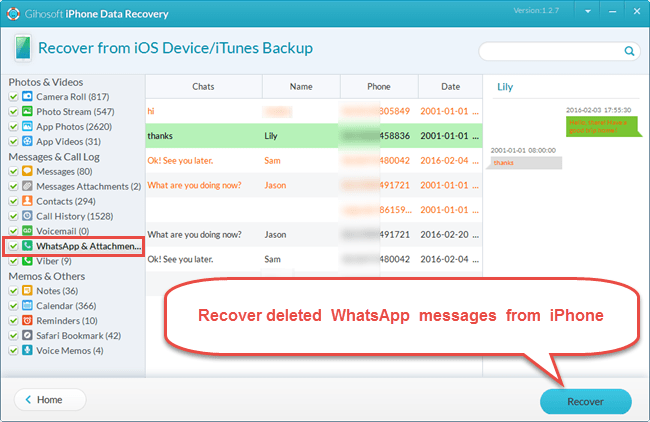
Task: Click the Lily contact name in preview
Action: [x=505, y=87]
